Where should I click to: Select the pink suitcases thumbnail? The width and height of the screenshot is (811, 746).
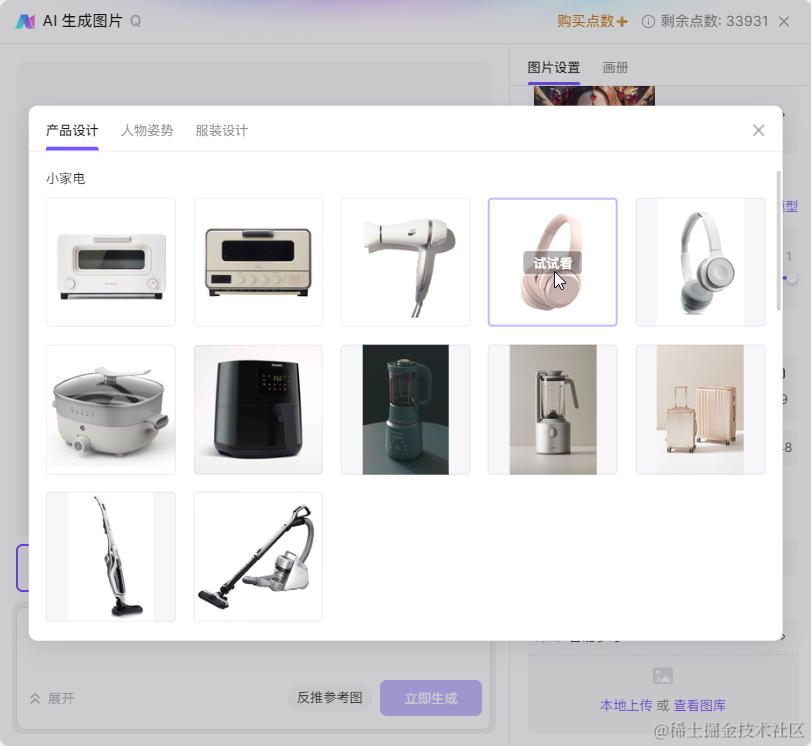click(700, 410)
